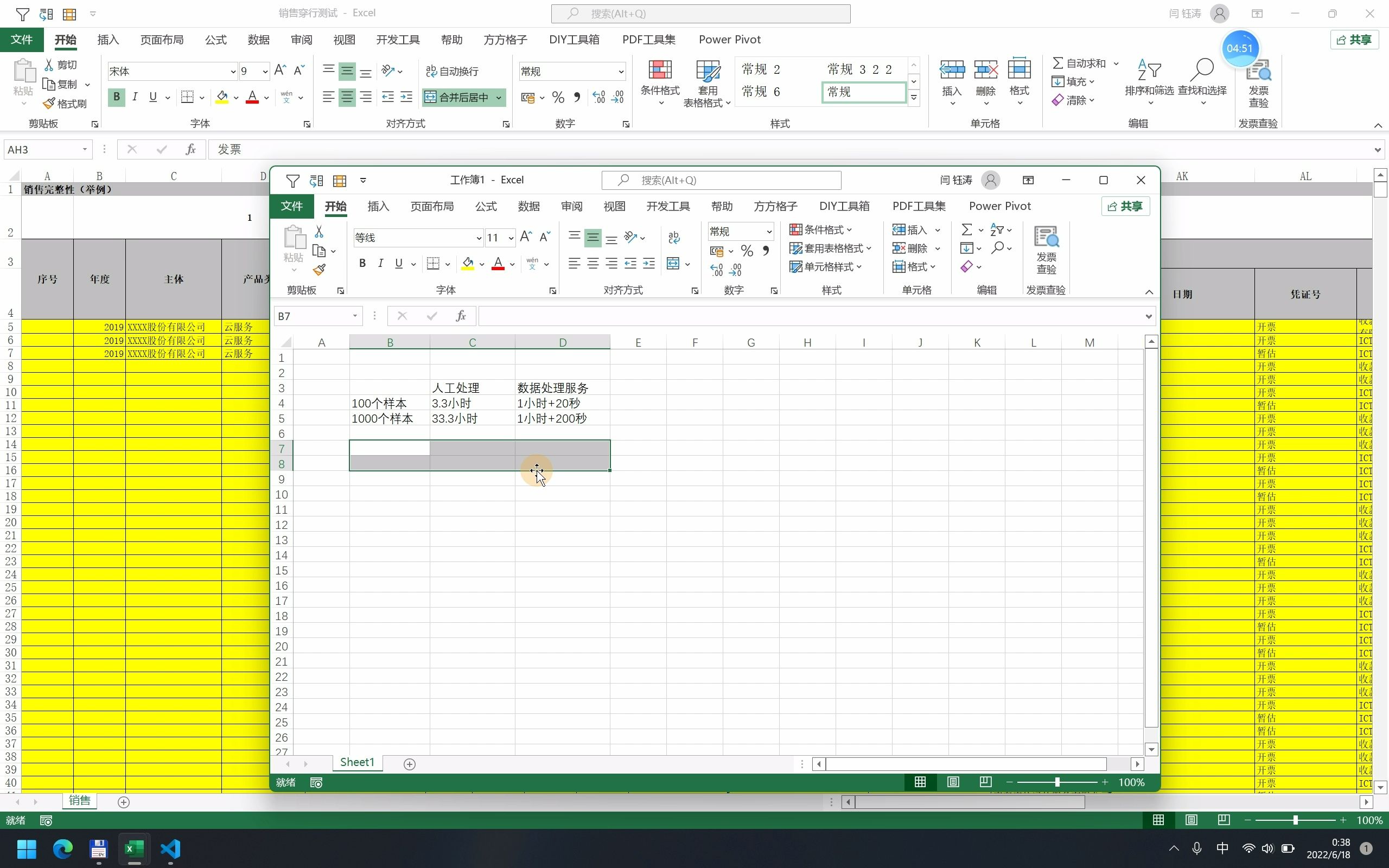Image resolution: width=1389 pixels, height=868 pixels.
Task: Toggle Bold in the 工作簿1 ribbon
Action: (362, 264)
